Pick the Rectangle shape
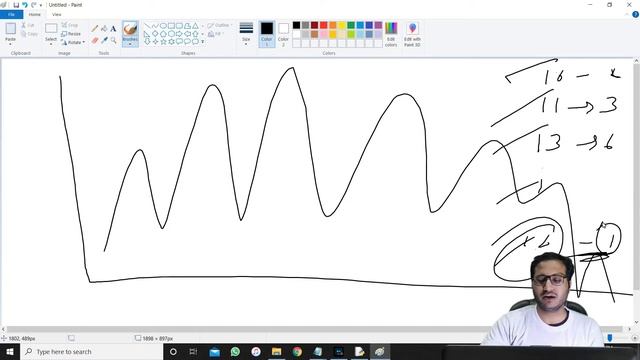The image size is (640, 360). pos(171,26)
